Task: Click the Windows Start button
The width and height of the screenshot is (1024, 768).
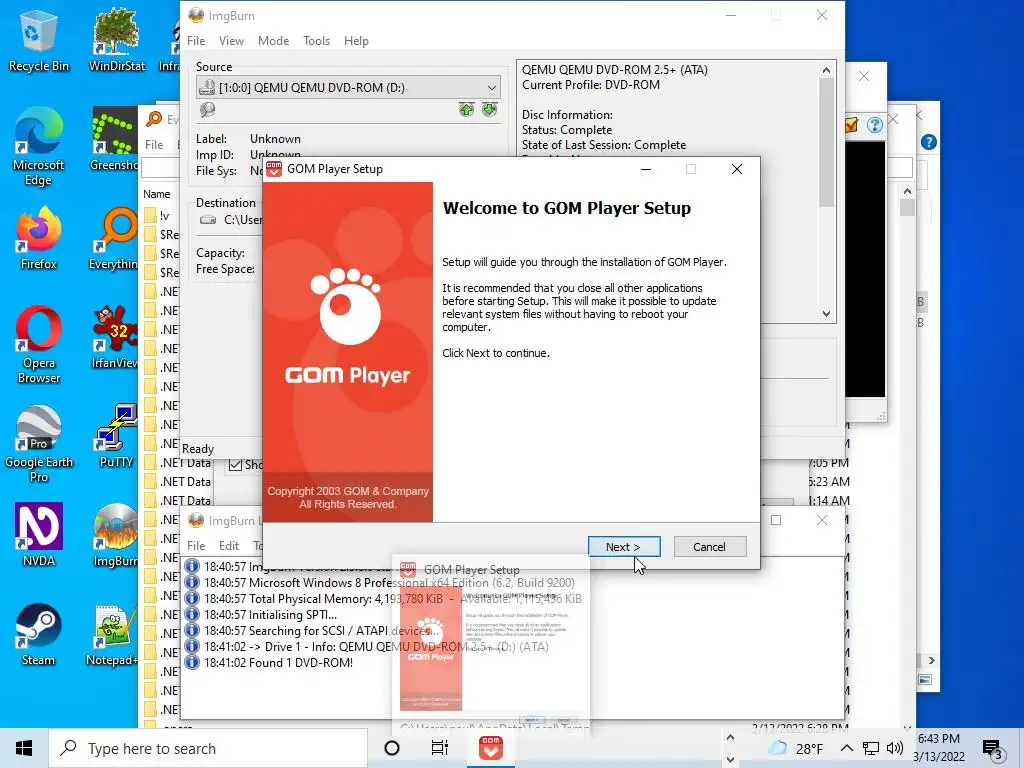Action: coord(24,748)
